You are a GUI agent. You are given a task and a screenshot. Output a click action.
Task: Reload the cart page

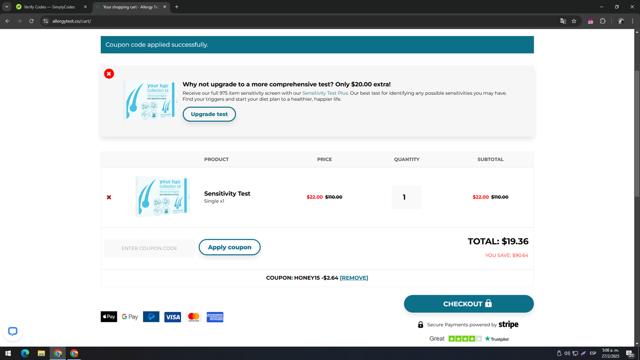(31, 21)
